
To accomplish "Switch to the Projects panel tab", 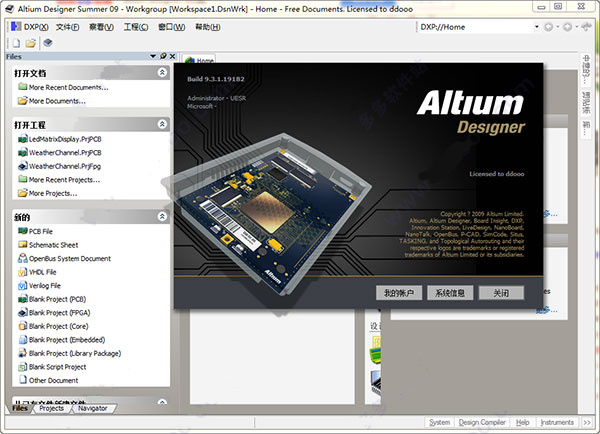I will [51, 408].
